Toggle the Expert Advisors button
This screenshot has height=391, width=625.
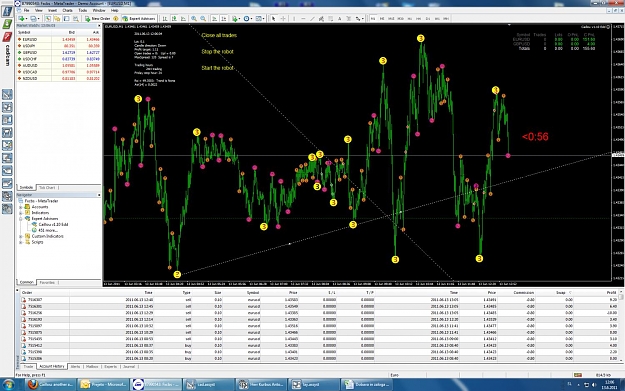pos(139,19)
